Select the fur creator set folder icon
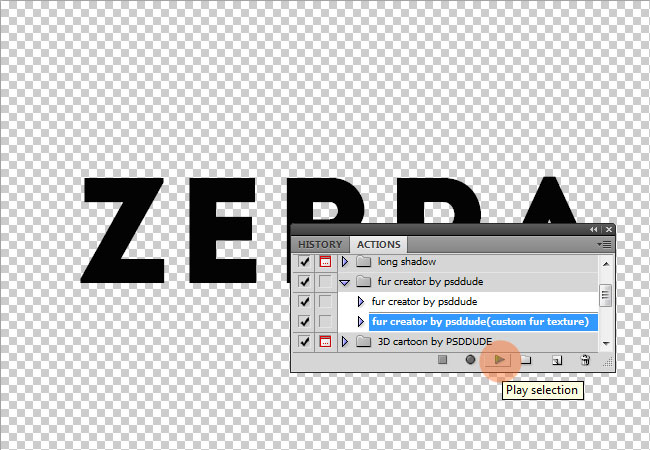Image resolution: width=650 pixels, height=450 pixels. point(364,281)
